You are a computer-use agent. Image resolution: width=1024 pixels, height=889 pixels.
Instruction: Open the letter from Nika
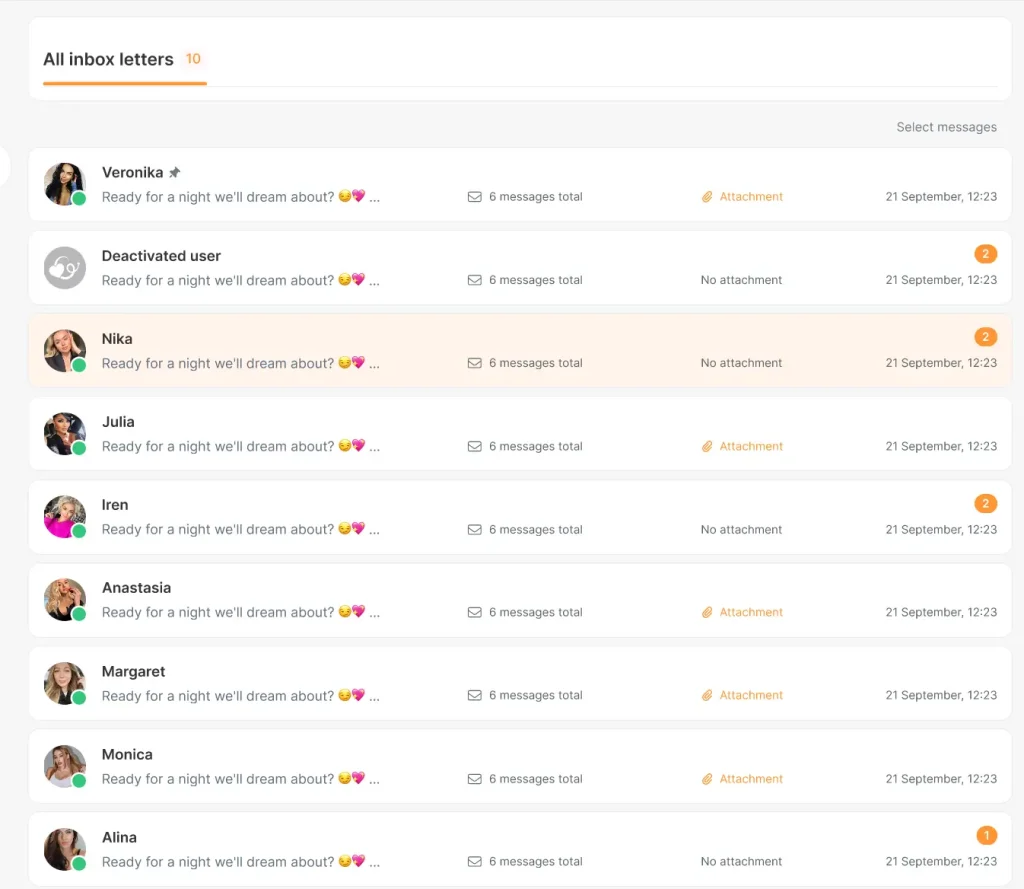[x=520, y=351]
